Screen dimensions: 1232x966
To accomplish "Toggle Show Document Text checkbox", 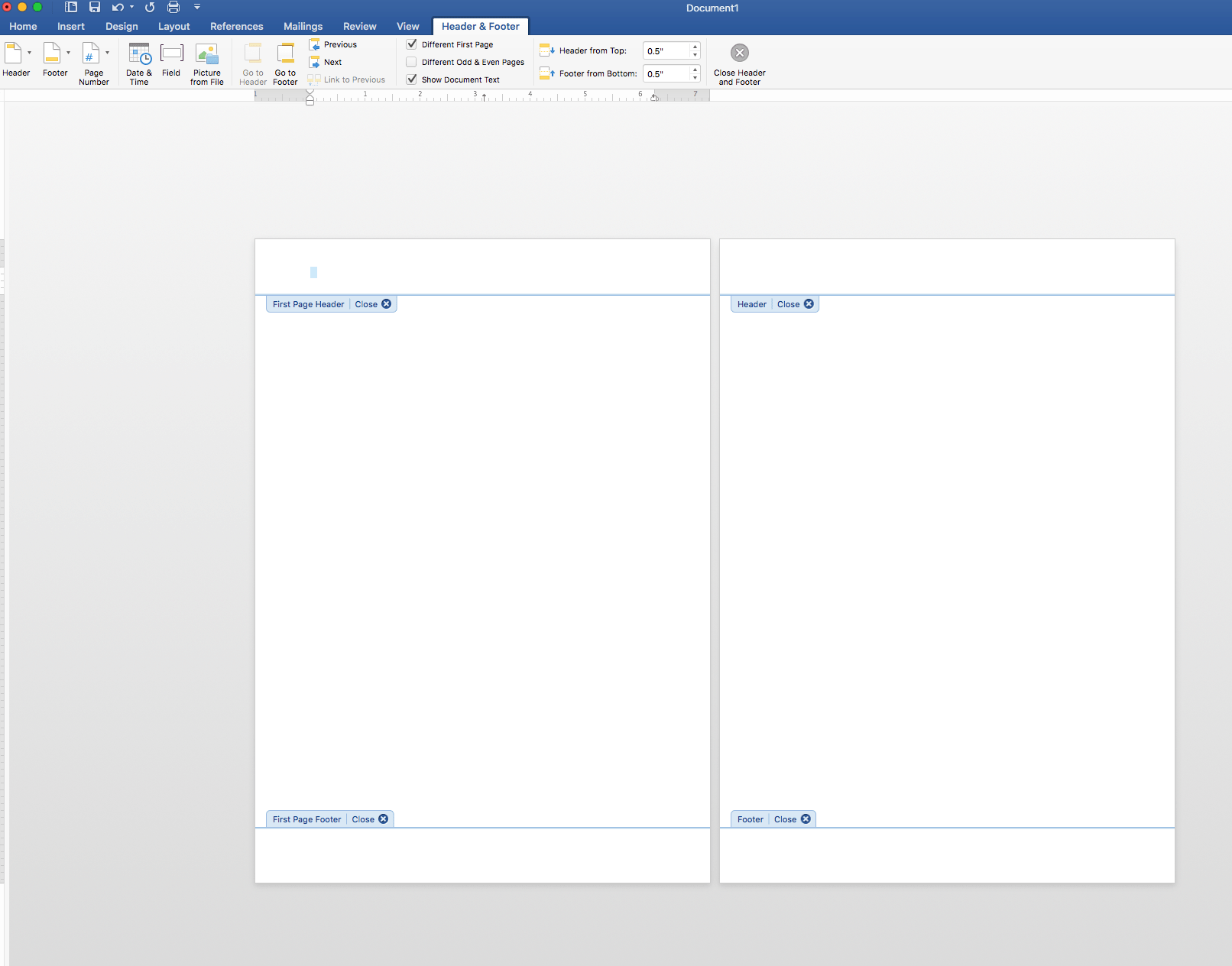I will (412, 79).
